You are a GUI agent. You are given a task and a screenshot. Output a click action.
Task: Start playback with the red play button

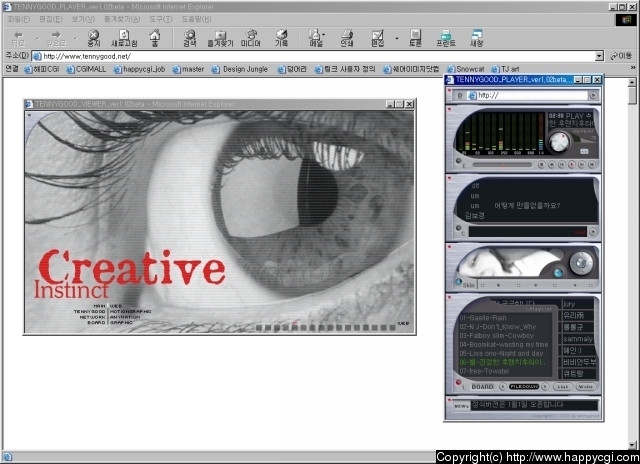coord(571,164)
